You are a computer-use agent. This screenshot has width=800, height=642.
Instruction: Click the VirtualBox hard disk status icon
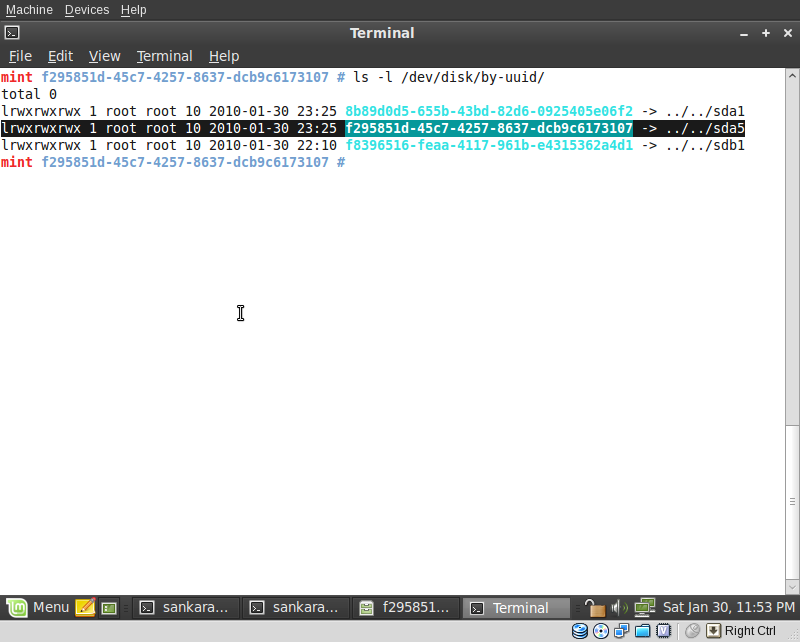[x=578, y=631]
